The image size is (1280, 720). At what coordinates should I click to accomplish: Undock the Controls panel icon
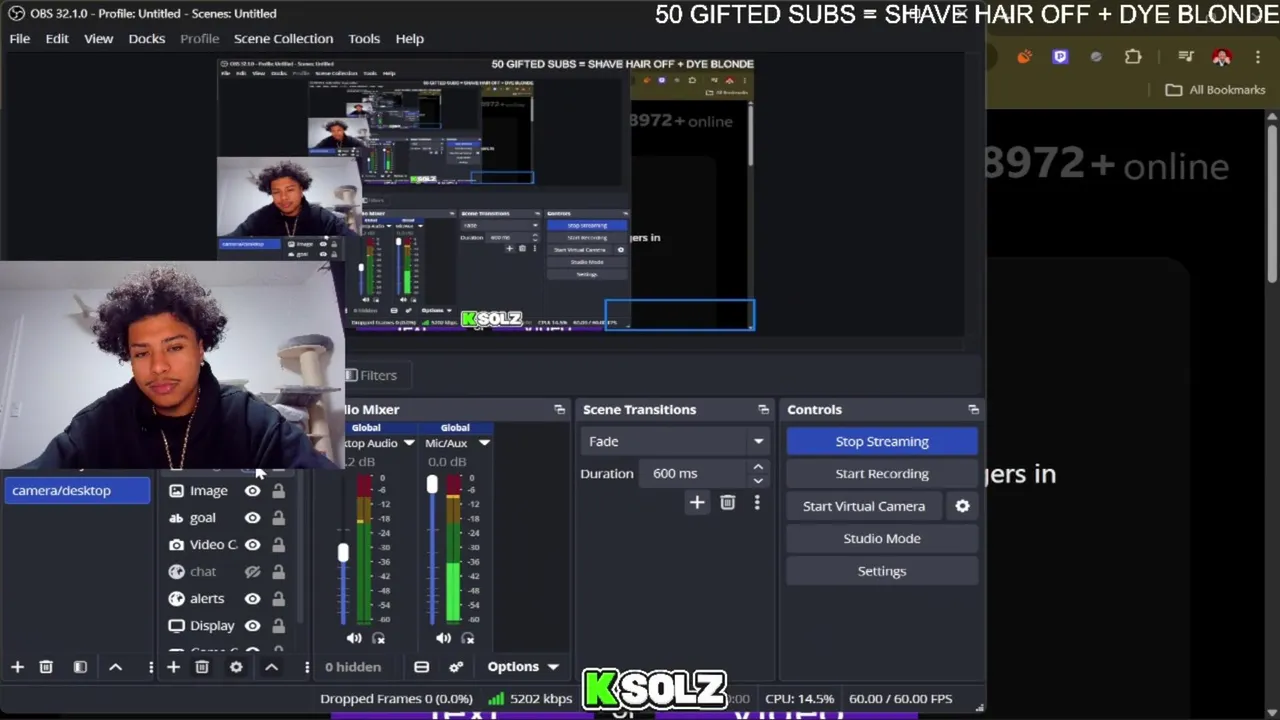[x=973, y=410]
